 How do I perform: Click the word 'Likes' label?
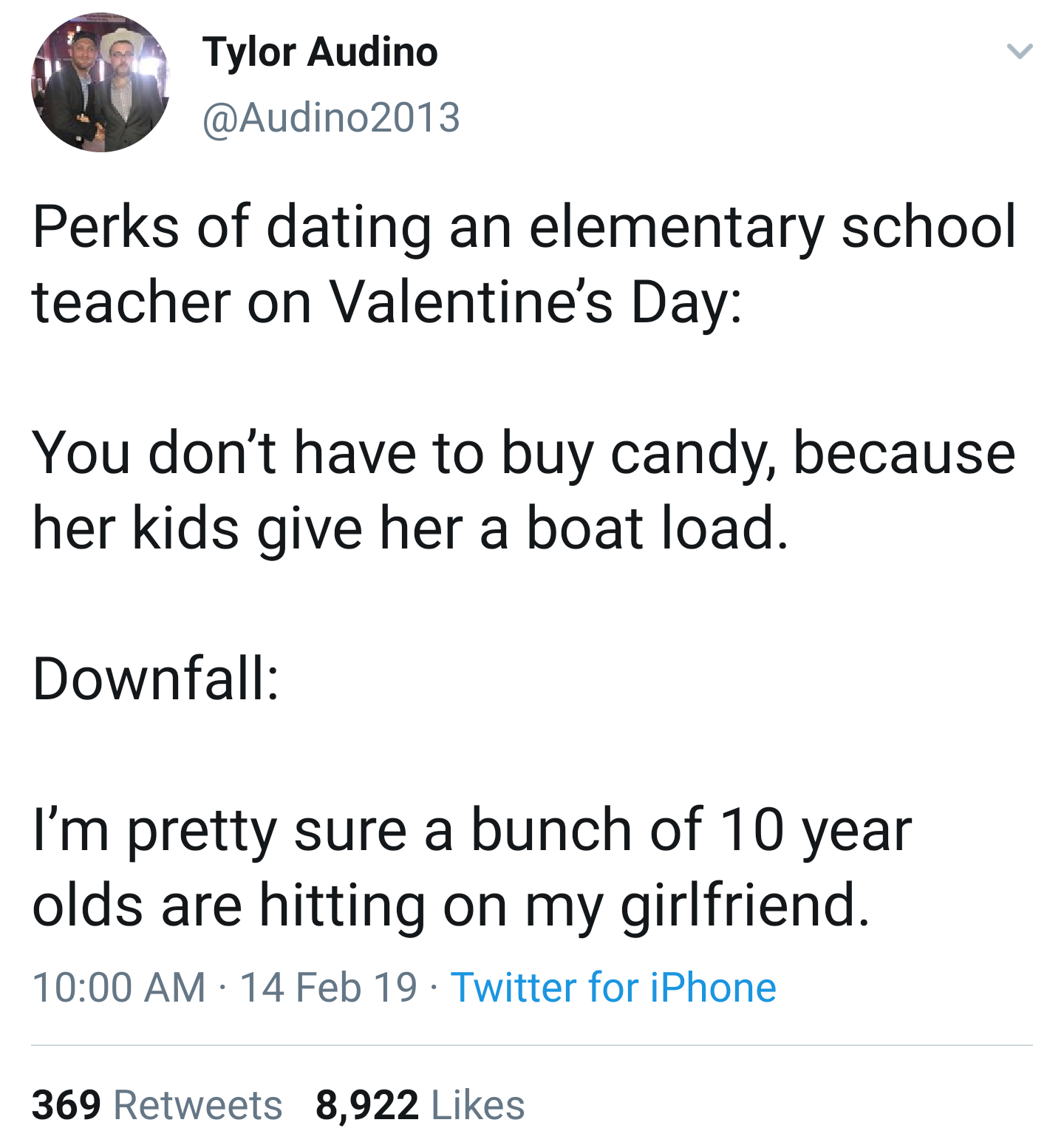[x=477, y=1104]
